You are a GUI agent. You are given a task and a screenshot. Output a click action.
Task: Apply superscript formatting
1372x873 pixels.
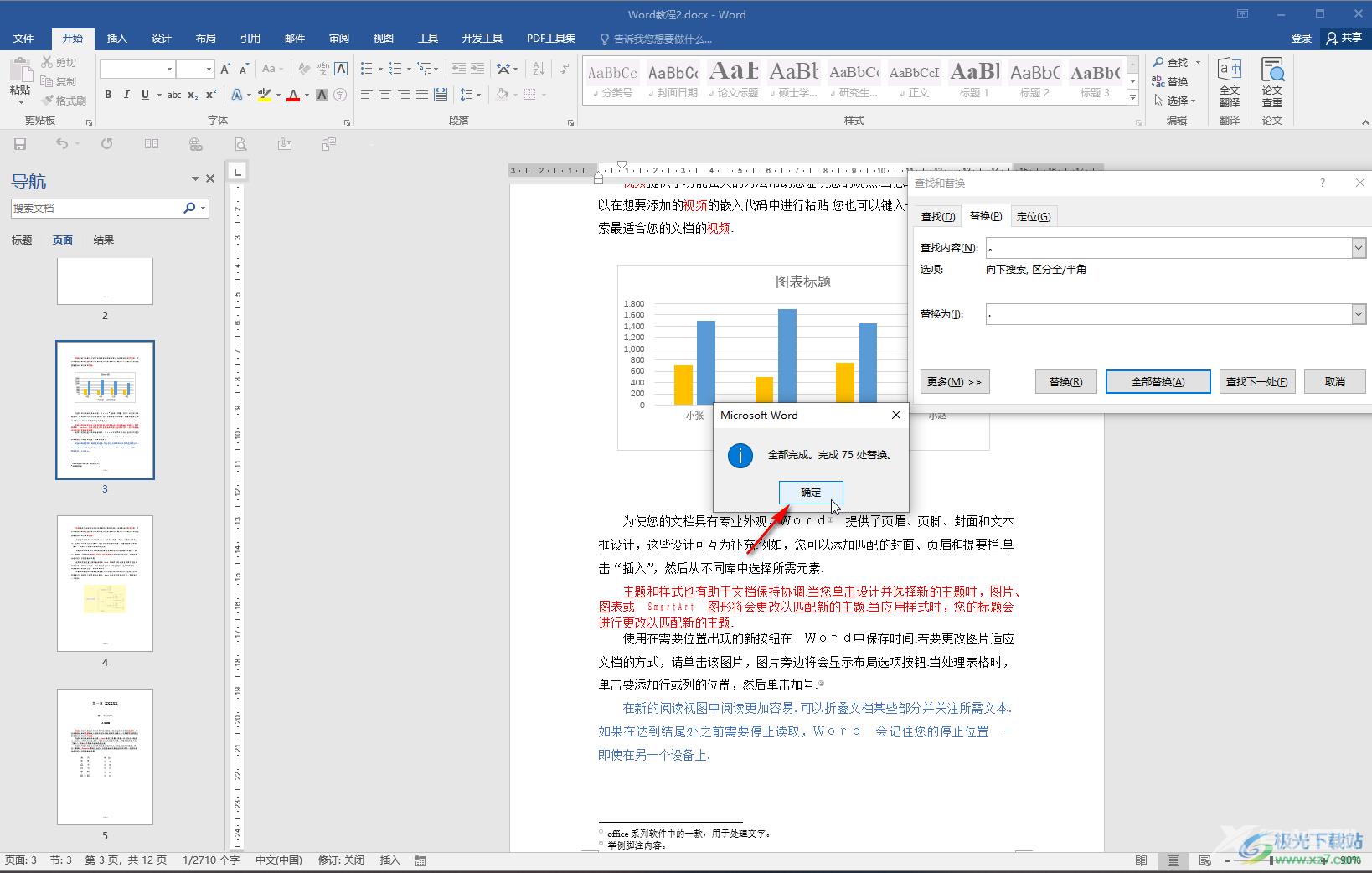click(x=211, y=95)
